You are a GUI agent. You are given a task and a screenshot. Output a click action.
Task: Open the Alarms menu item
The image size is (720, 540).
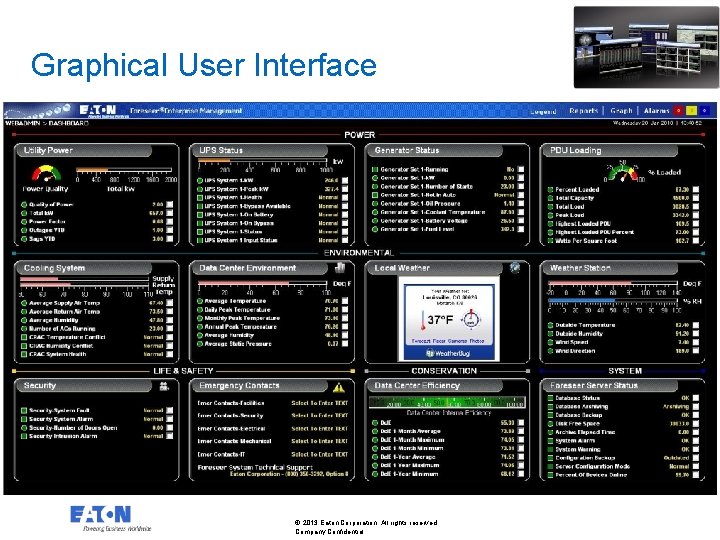(657, 111)
